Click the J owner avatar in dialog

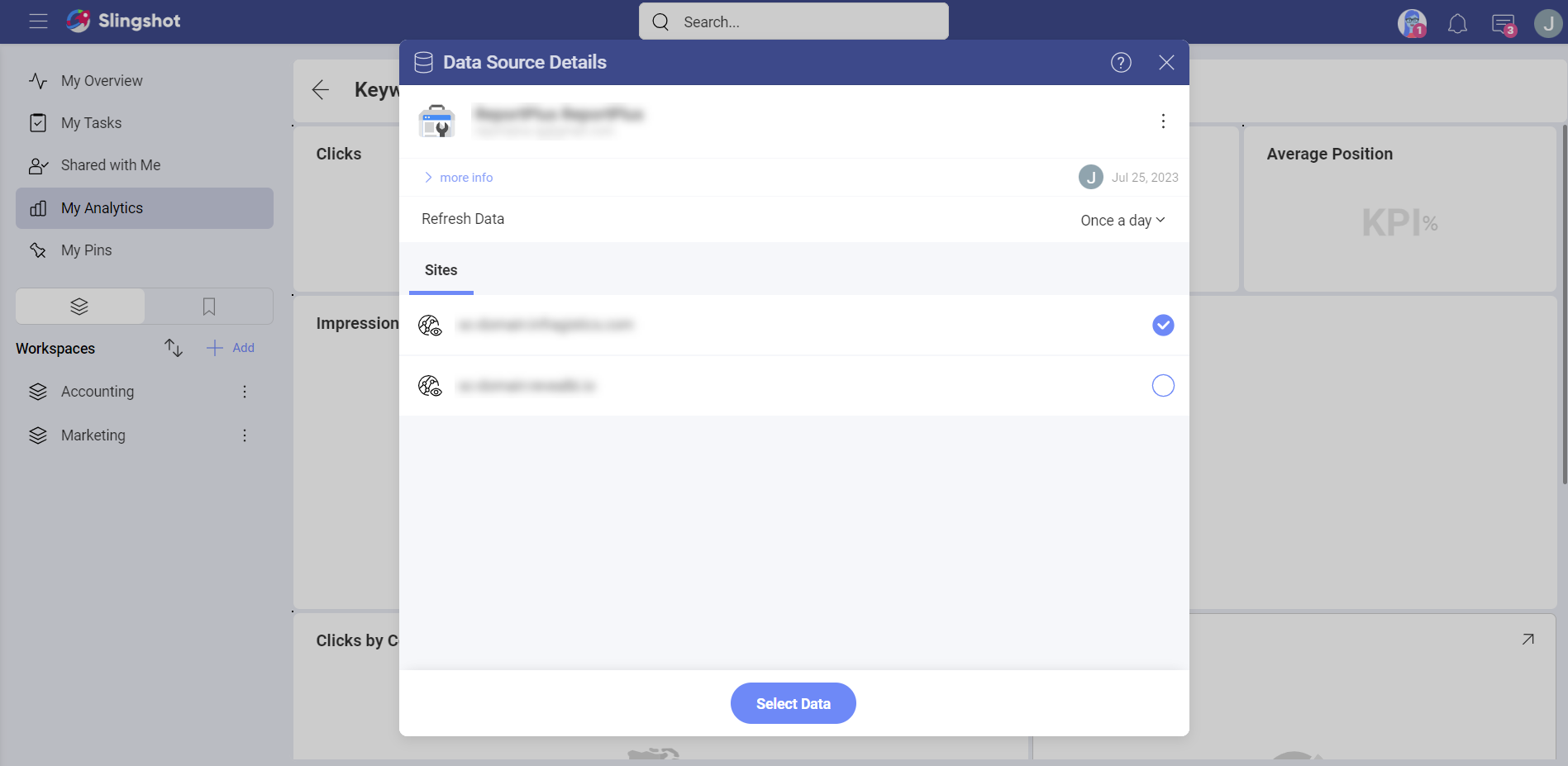(1091, 177)
